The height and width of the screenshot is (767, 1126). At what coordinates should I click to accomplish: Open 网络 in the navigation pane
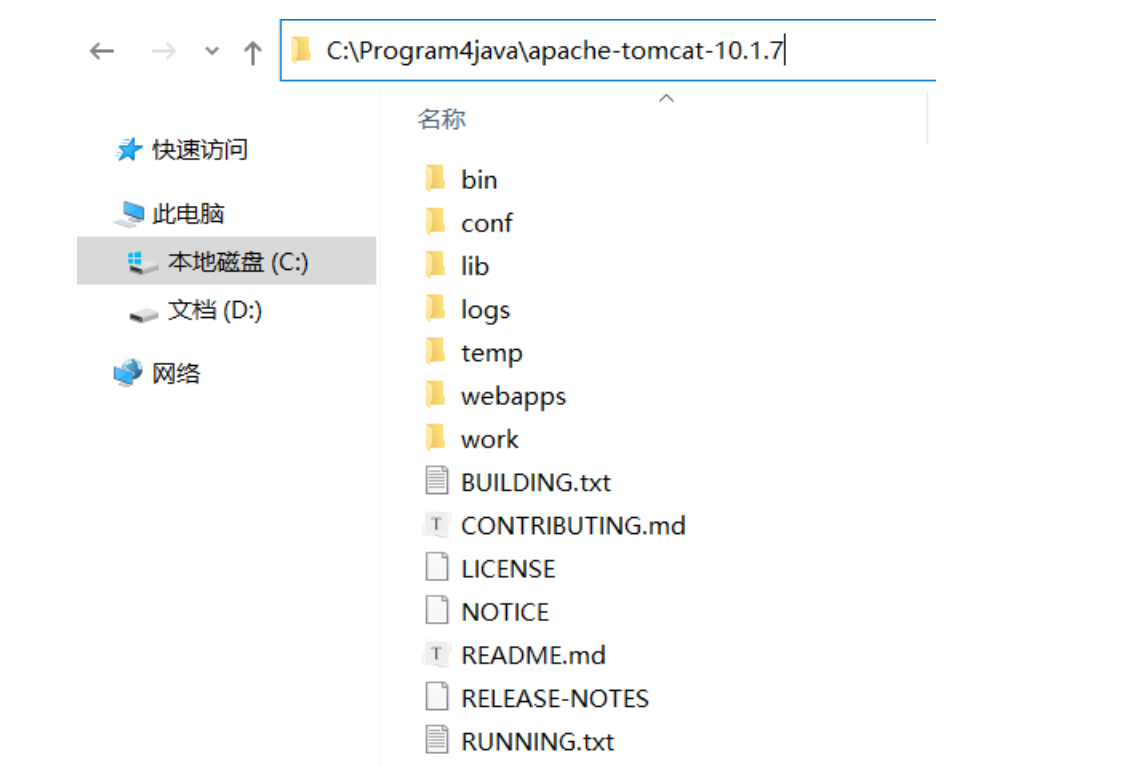176,373
